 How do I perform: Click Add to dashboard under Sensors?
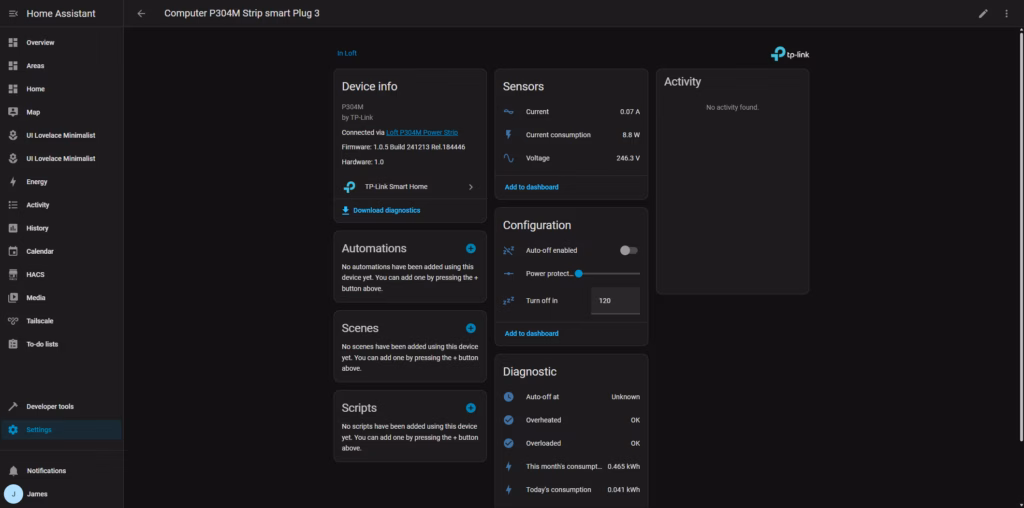coord(531,187)
